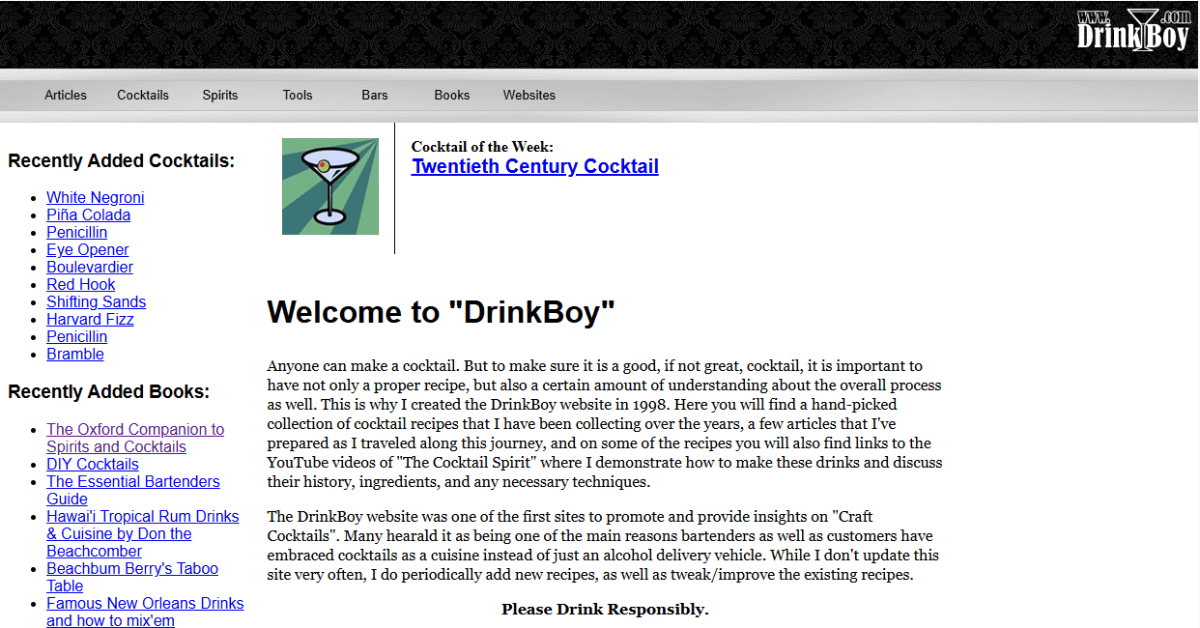Image resolution: width=1200 pixels, height=628 pixels.
Task: Click the Harvard Fizz link
Action: point(90,320)
